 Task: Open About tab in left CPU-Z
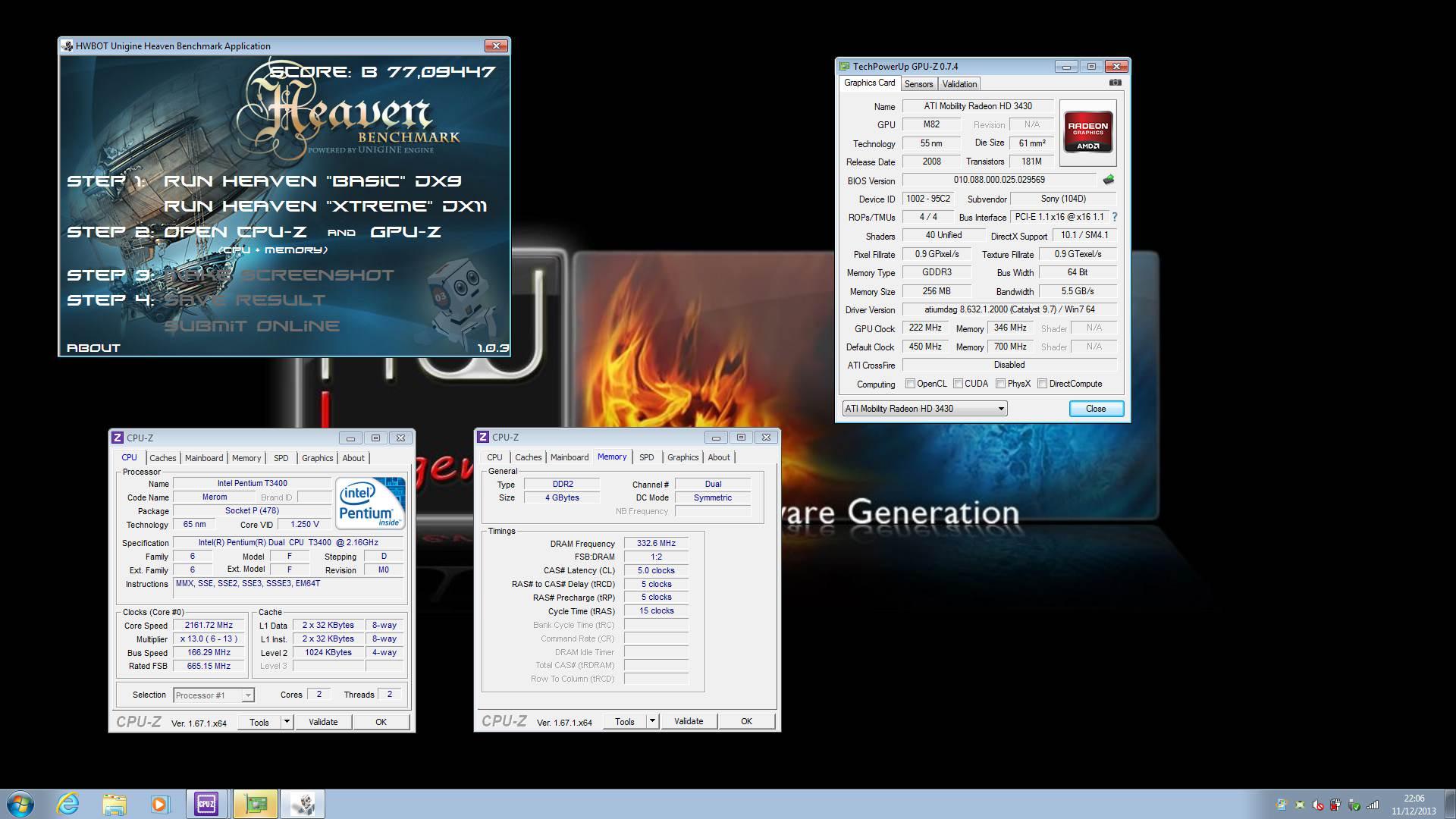coord(353,458)
